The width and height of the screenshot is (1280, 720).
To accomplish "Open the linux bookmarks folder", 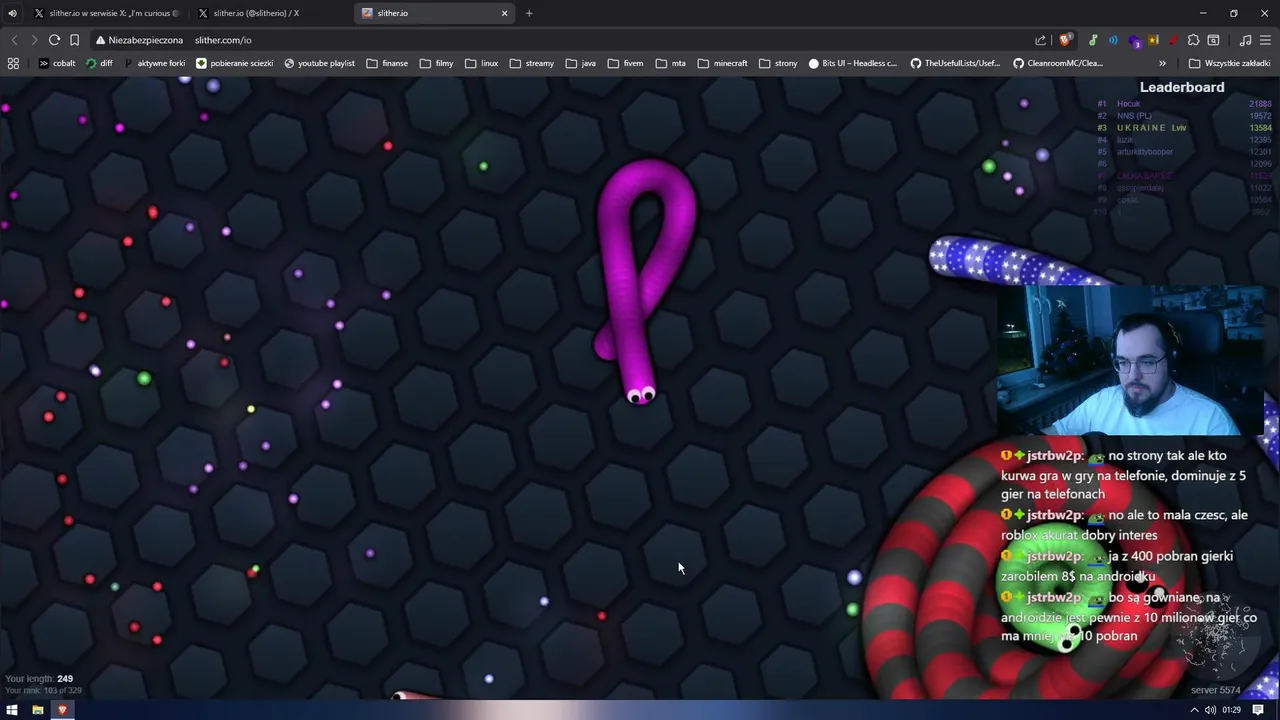I will point(481,63).
